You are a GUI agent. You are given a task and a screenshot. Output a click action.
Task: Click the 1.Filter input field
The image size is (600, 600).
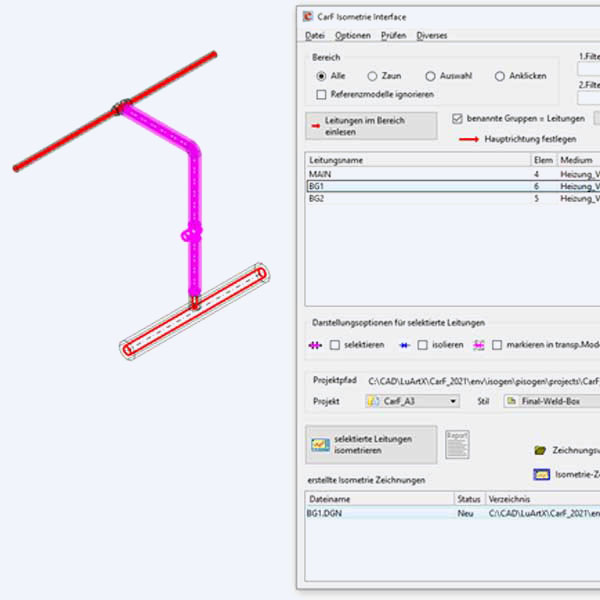(589, 69)
